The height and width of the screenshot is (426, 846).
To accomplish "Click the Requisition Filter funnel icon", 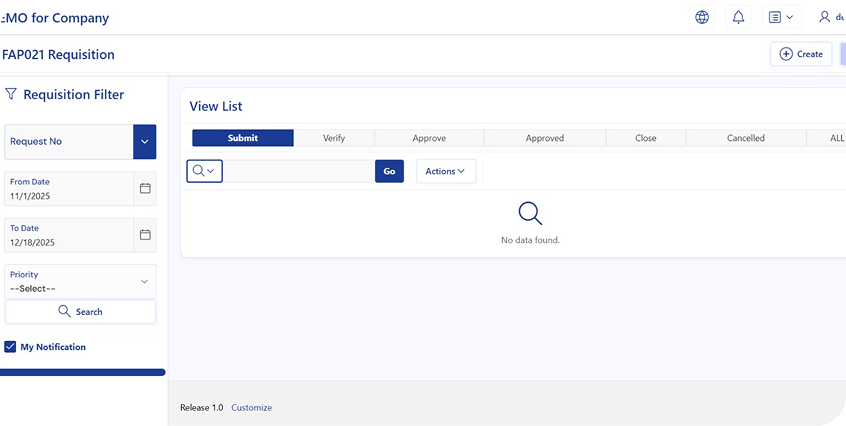I will pyautogui.click(x=11, y=94).
